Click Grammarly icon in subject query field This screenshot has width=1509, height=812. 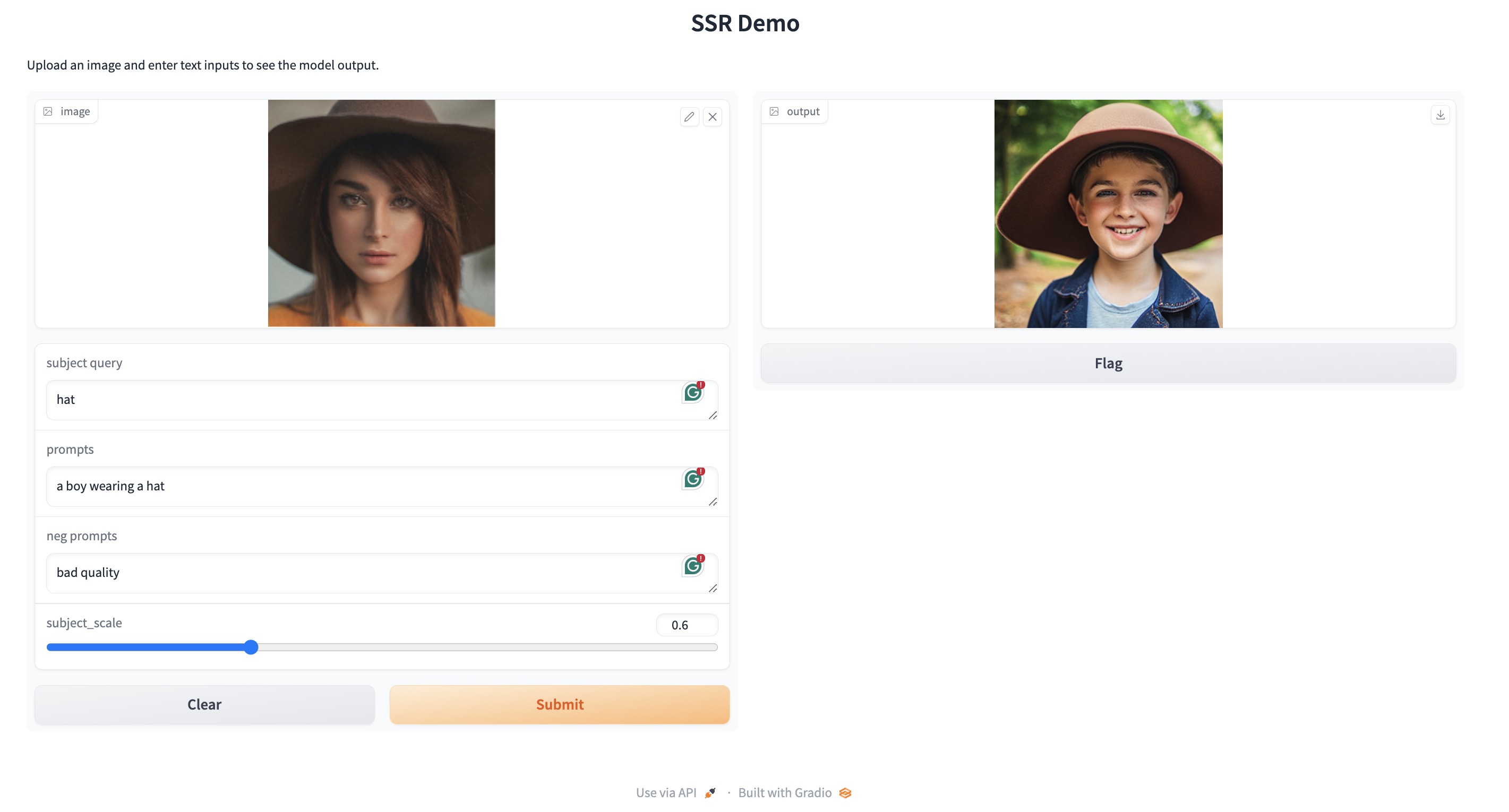[x=693, y=392]
